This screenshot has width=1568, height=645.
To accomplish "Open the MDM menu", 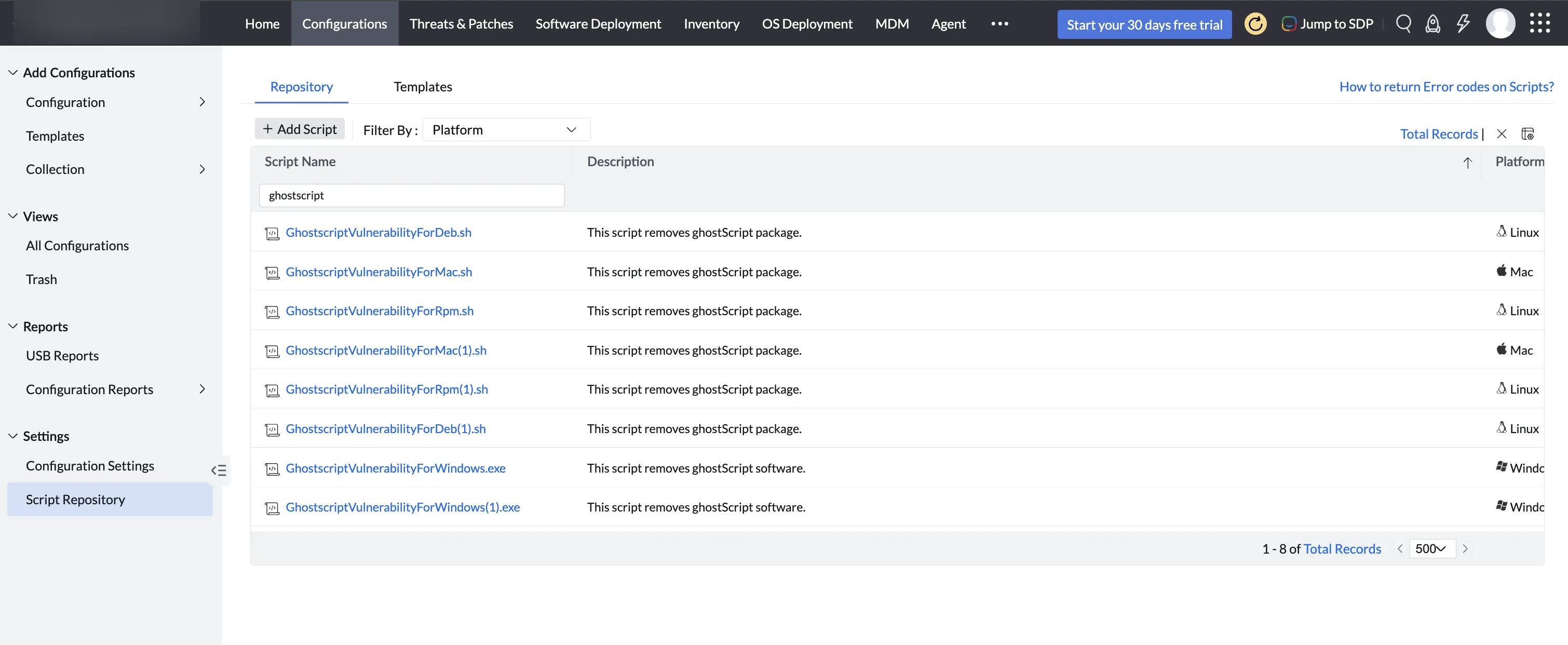I will [x=892, y=24].
